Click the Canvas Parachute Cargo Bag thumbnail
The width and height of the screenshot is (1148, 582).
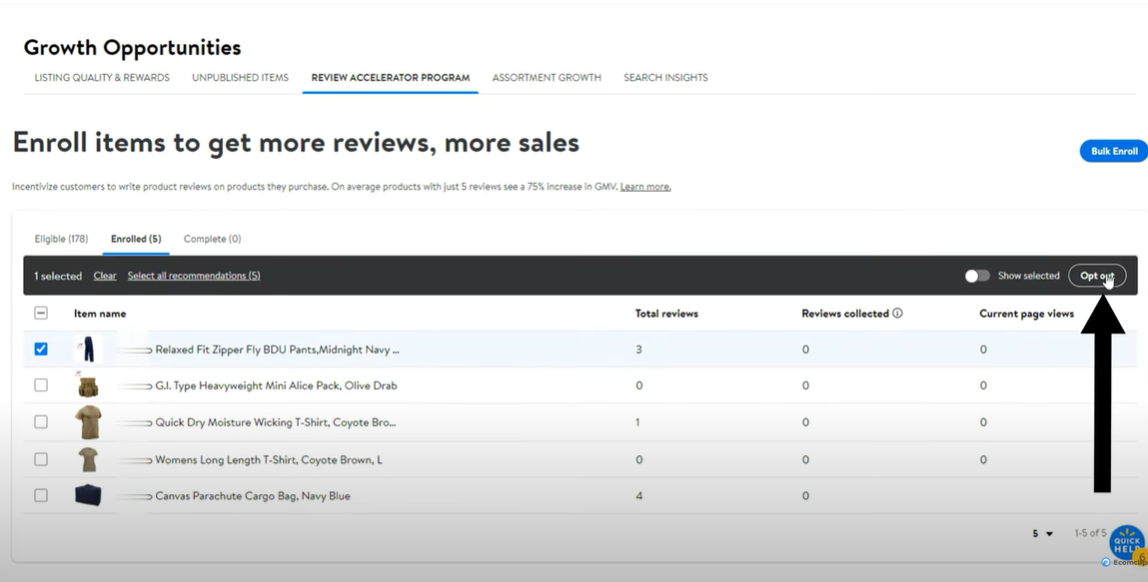coord(88,496)
